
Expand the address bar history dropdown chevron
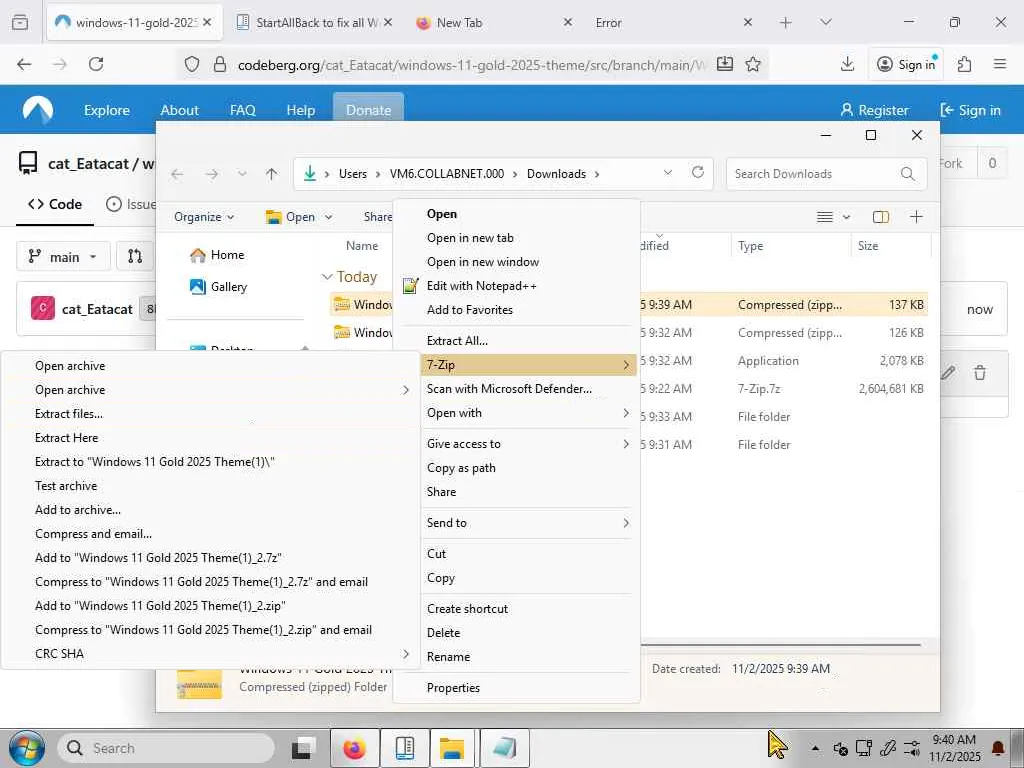[667, 173]
